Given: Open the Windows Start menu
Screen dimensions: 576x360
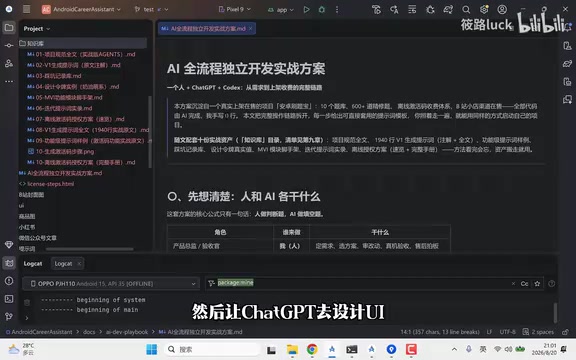Looking at the screenshot, I should coord(151,349).
